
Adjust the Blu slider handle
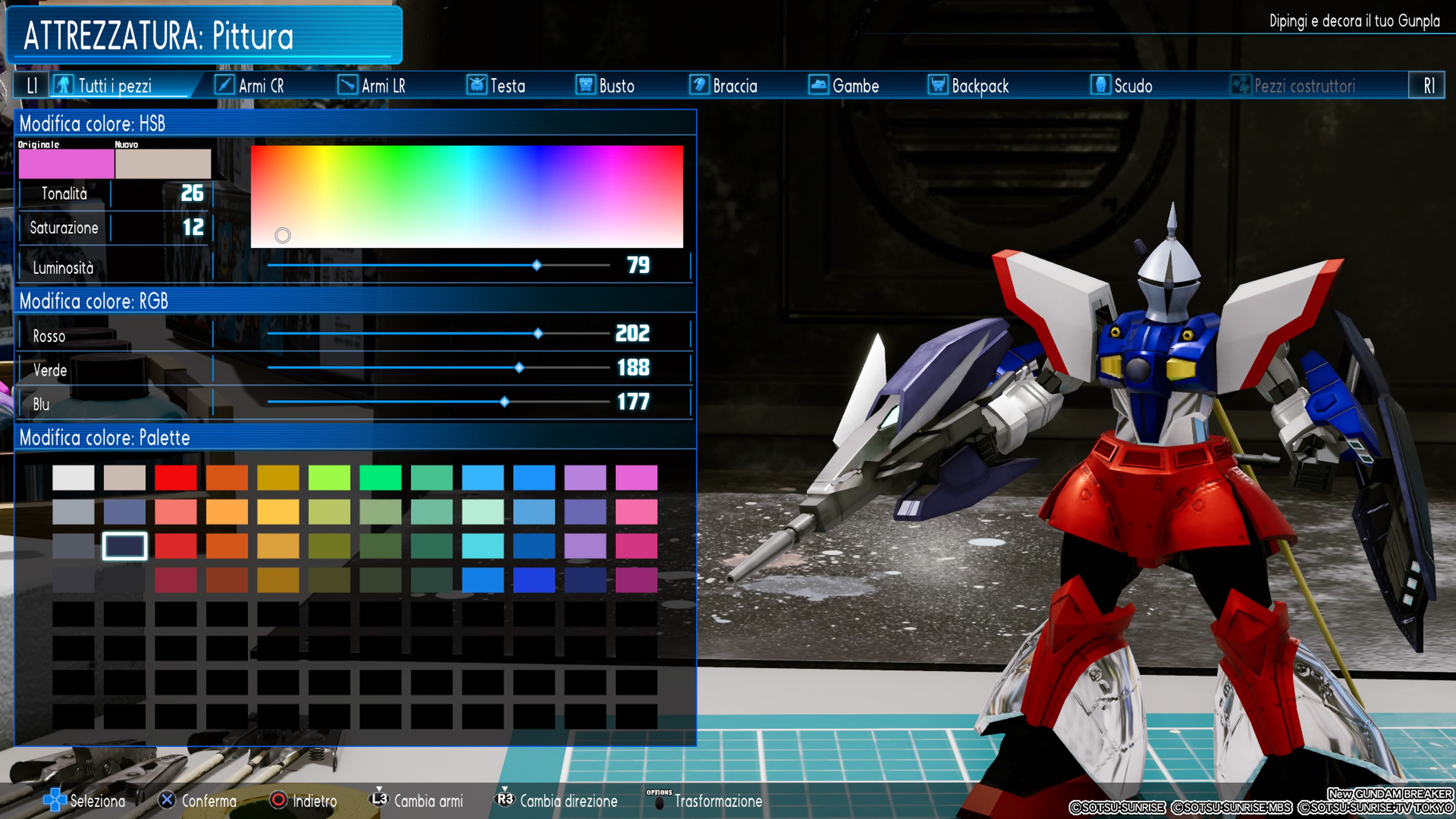click(x=504, y=402)
